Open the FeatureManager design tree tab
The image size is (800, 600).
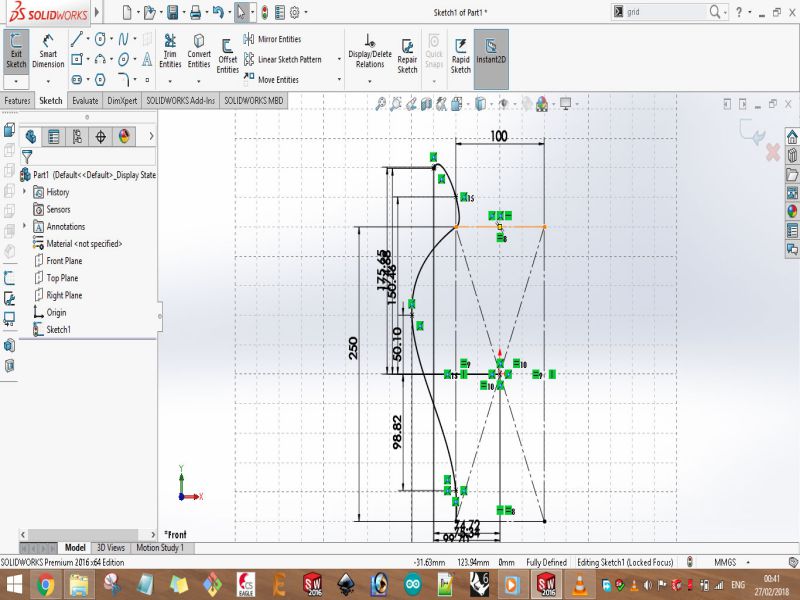(31, 136)
